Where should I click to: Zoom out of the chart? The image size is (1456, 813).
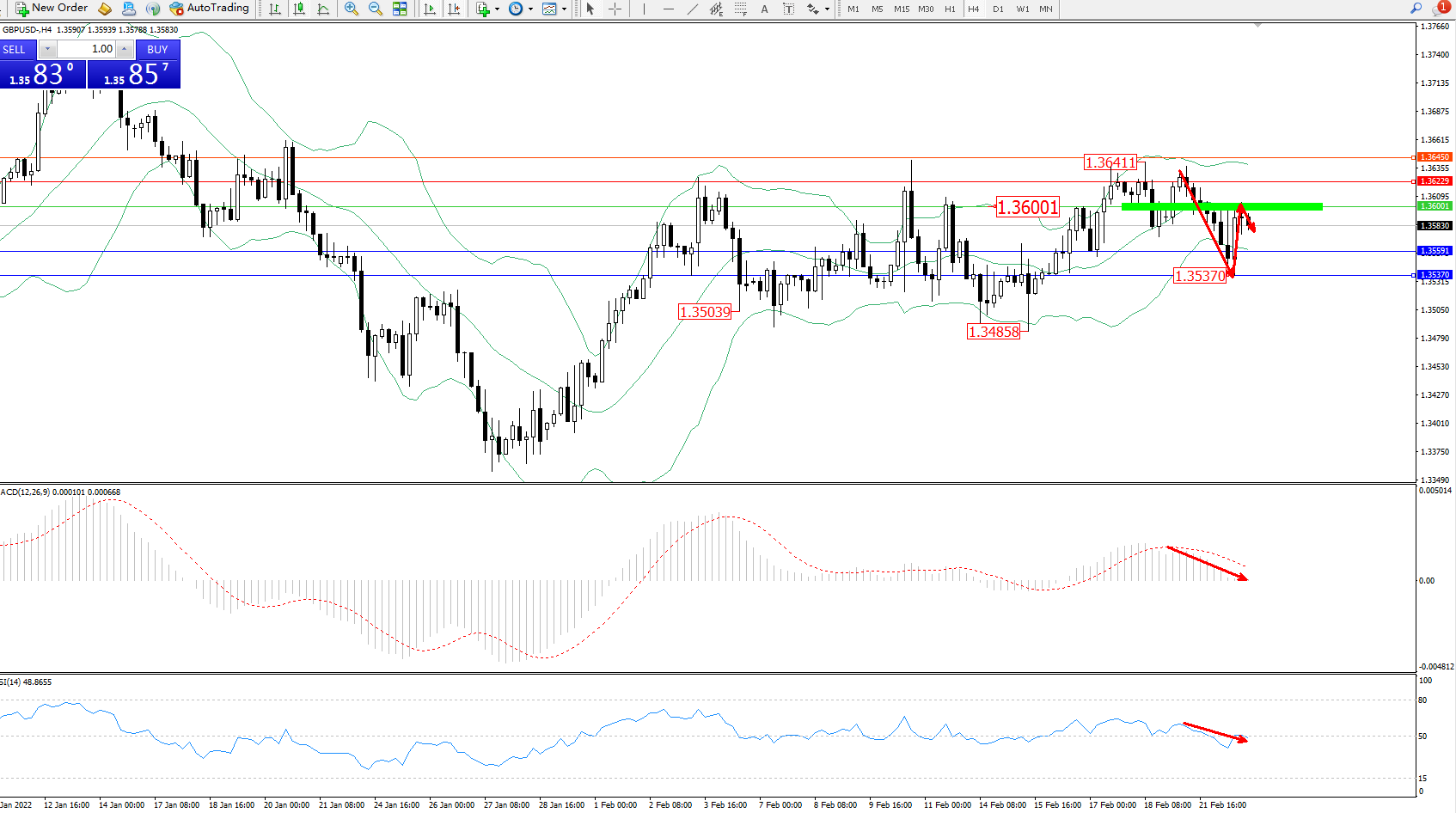[375, 9]
